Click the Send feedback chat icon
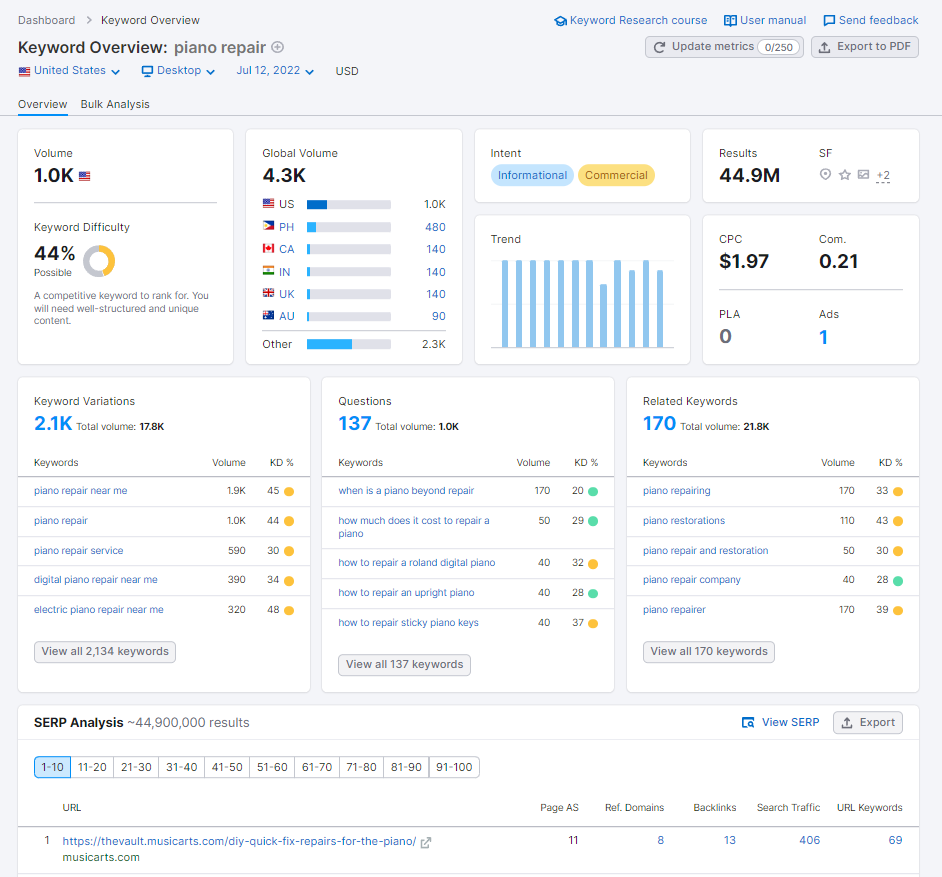The image size is (942, 877). tap(829, 20)
